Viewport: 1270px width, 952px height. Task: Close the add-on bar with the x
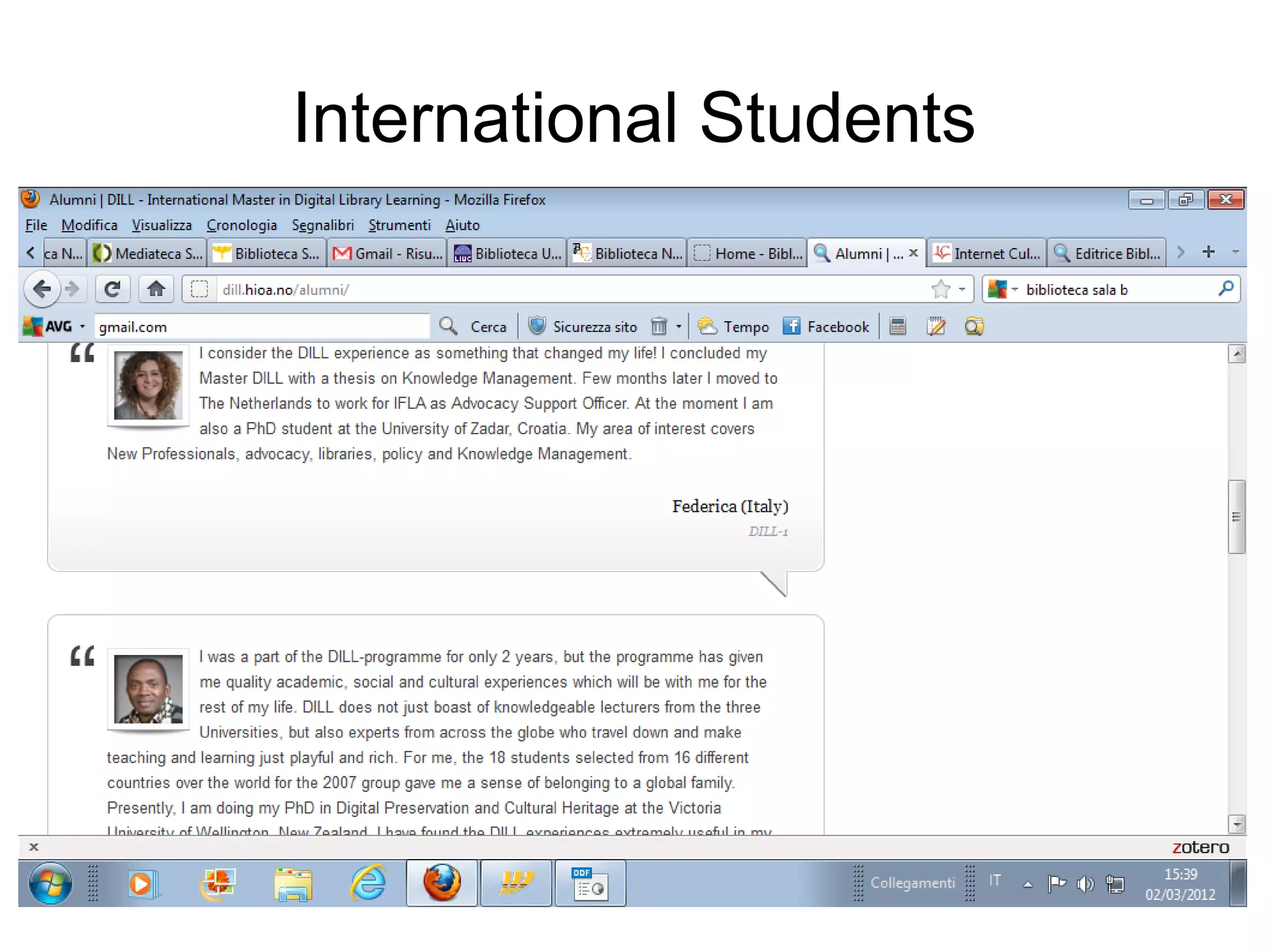(34, 847)
